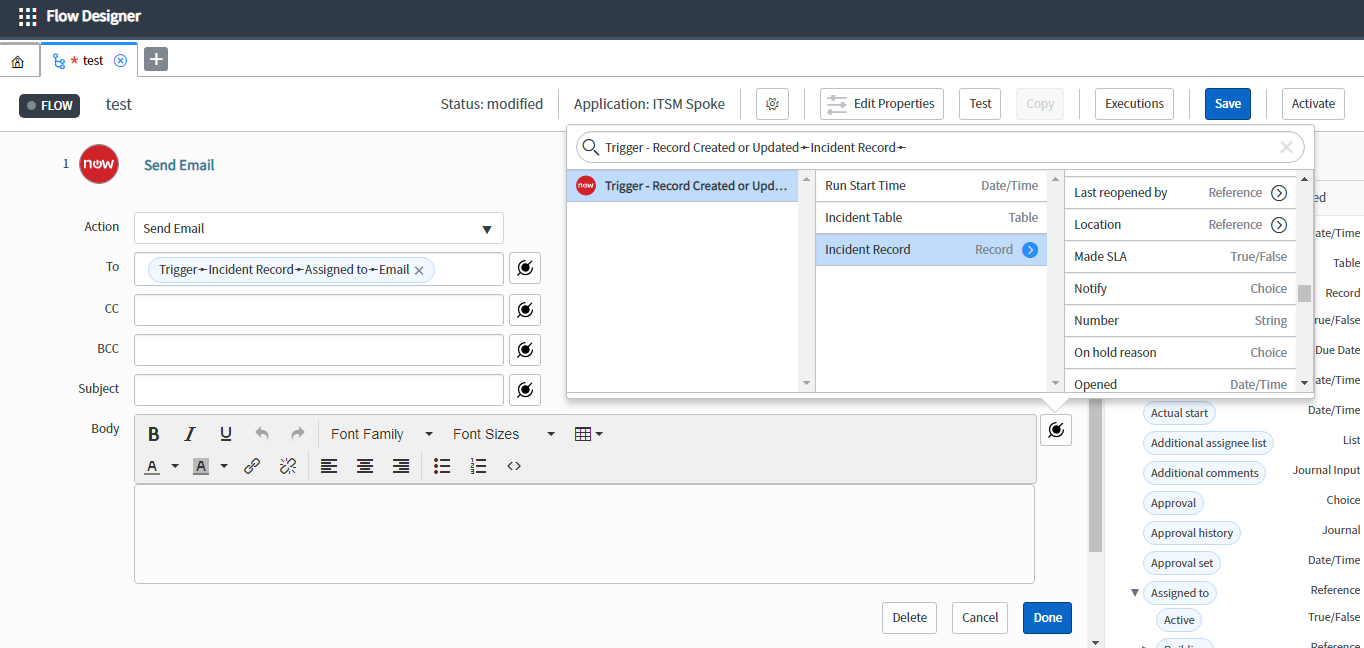Open data pill picker for BCC field
This screenshot has height=648, width=1364.
[x=525, y=350]
